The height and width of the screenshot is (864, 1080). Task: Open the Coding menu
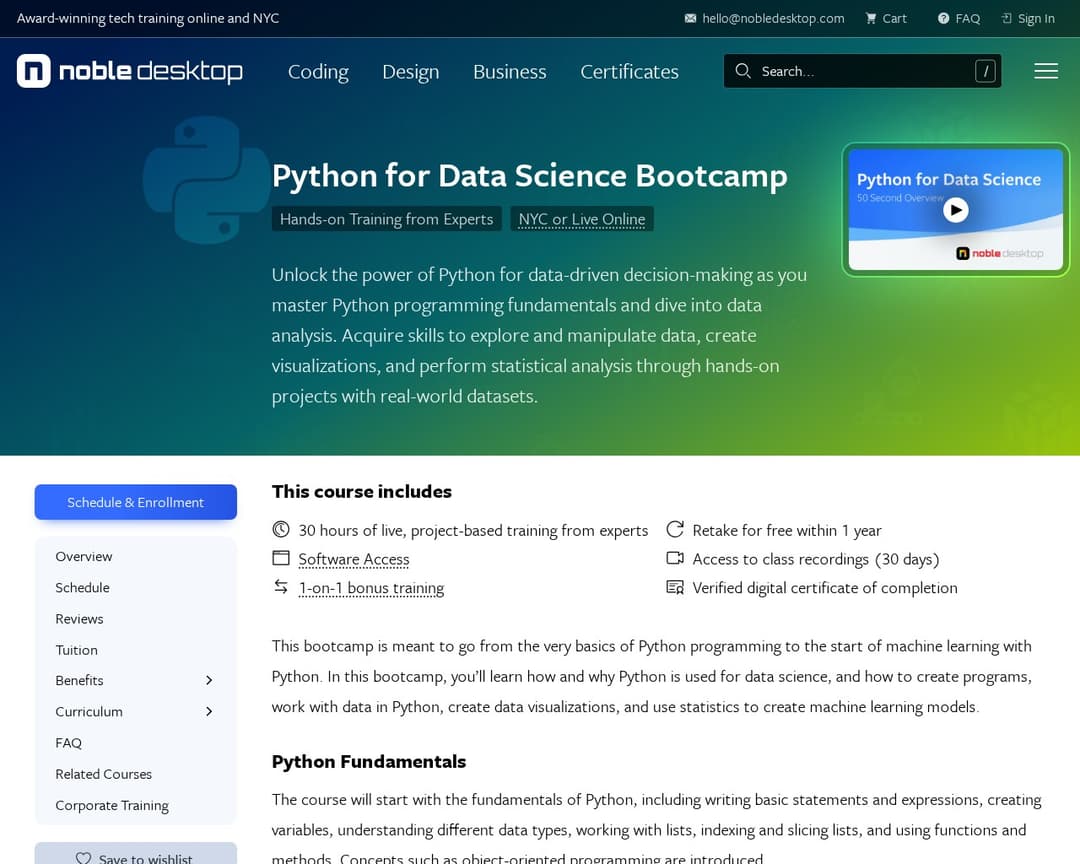pyautogui.click(x=318, y=72)
